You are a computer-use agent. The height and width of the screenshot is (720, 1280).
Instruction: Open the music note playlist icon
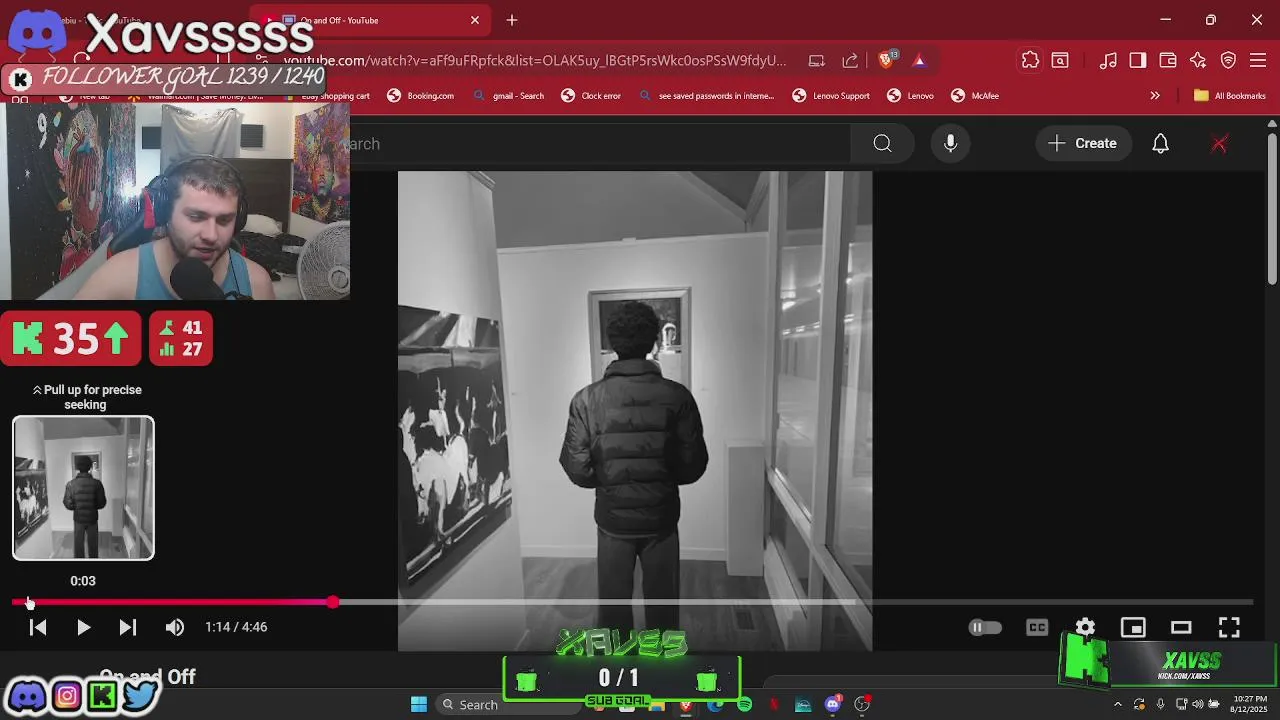click(x=1108, y=60)
